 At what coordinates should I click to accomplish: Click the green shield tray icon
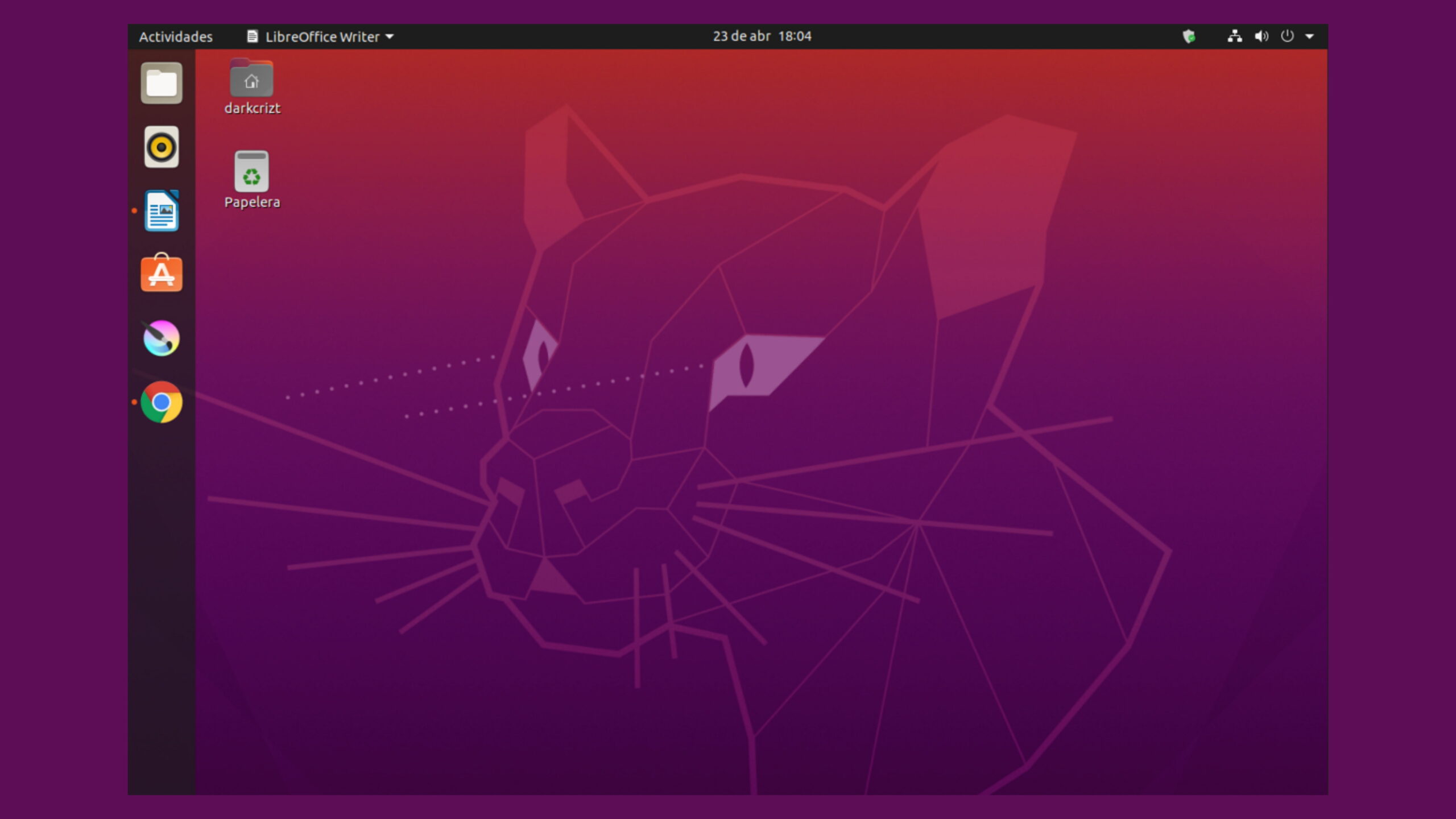[1189, 36]
